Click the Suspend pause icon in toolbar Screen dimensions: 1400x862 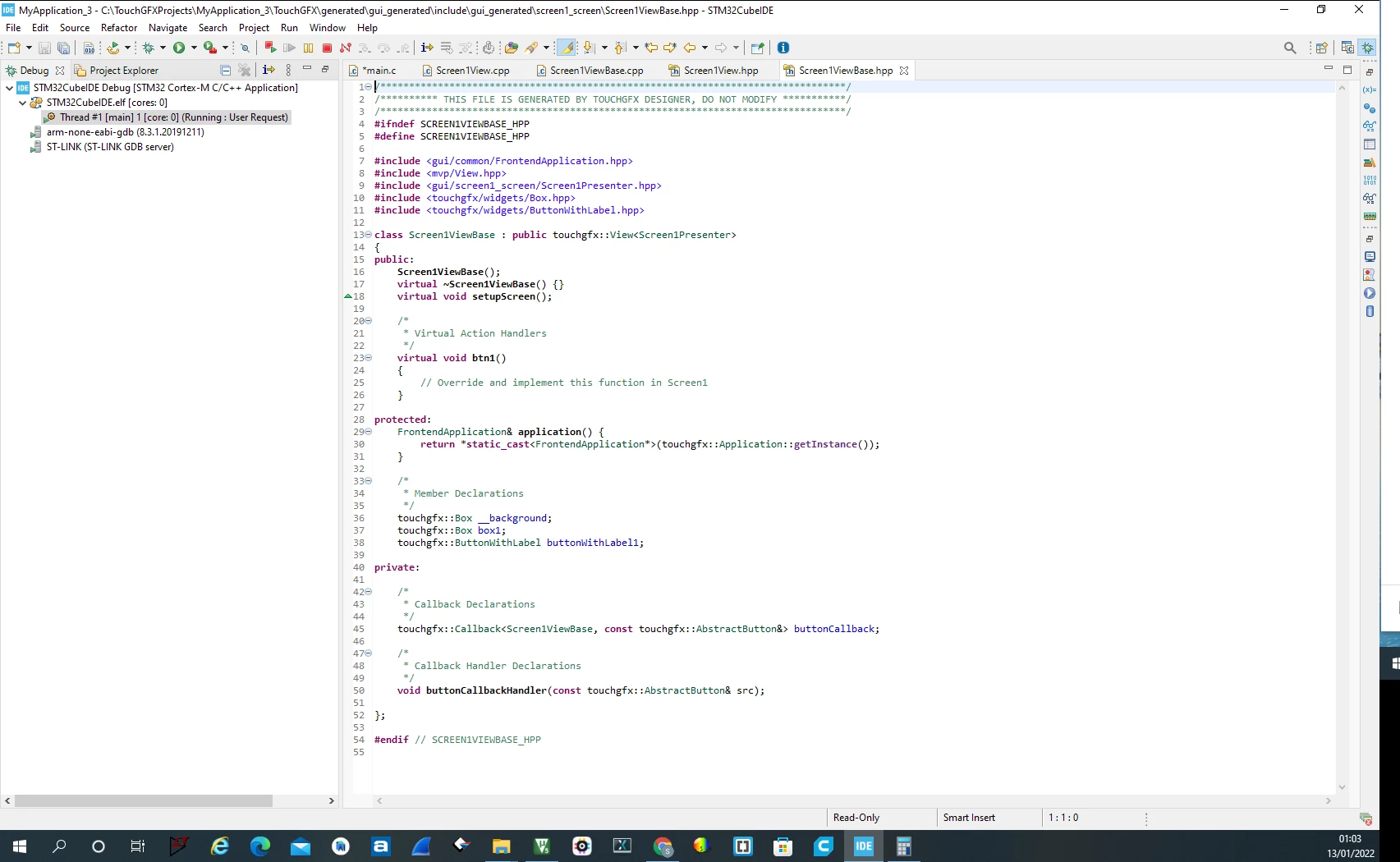(308, 48)
